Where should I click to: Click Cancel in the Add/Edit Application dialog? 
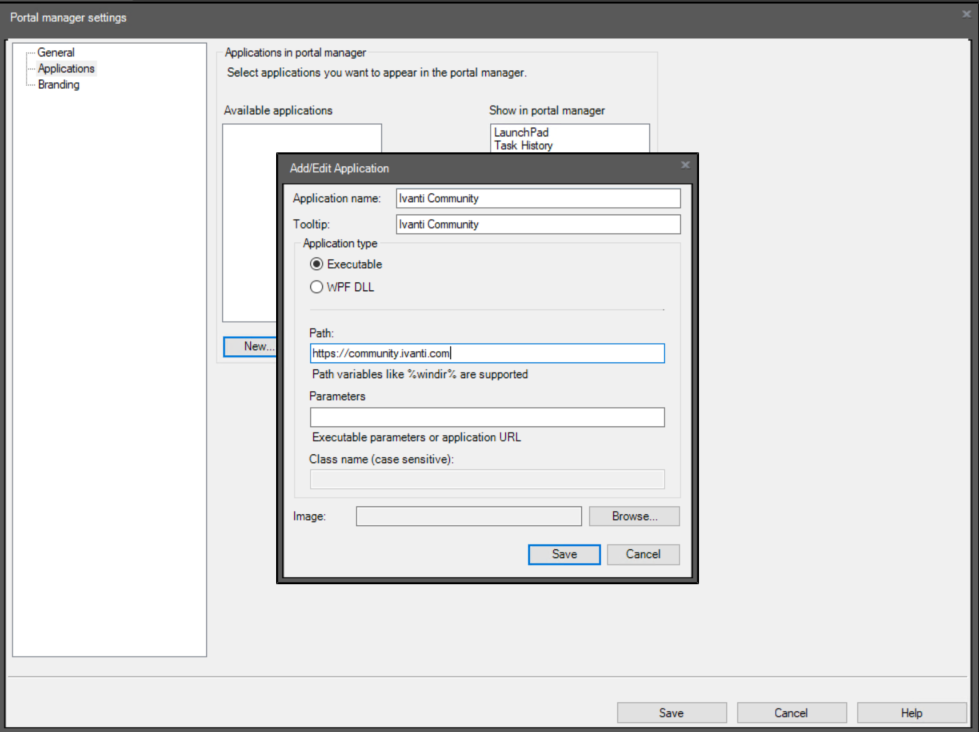pyautogui.click(x=643, y=554)
